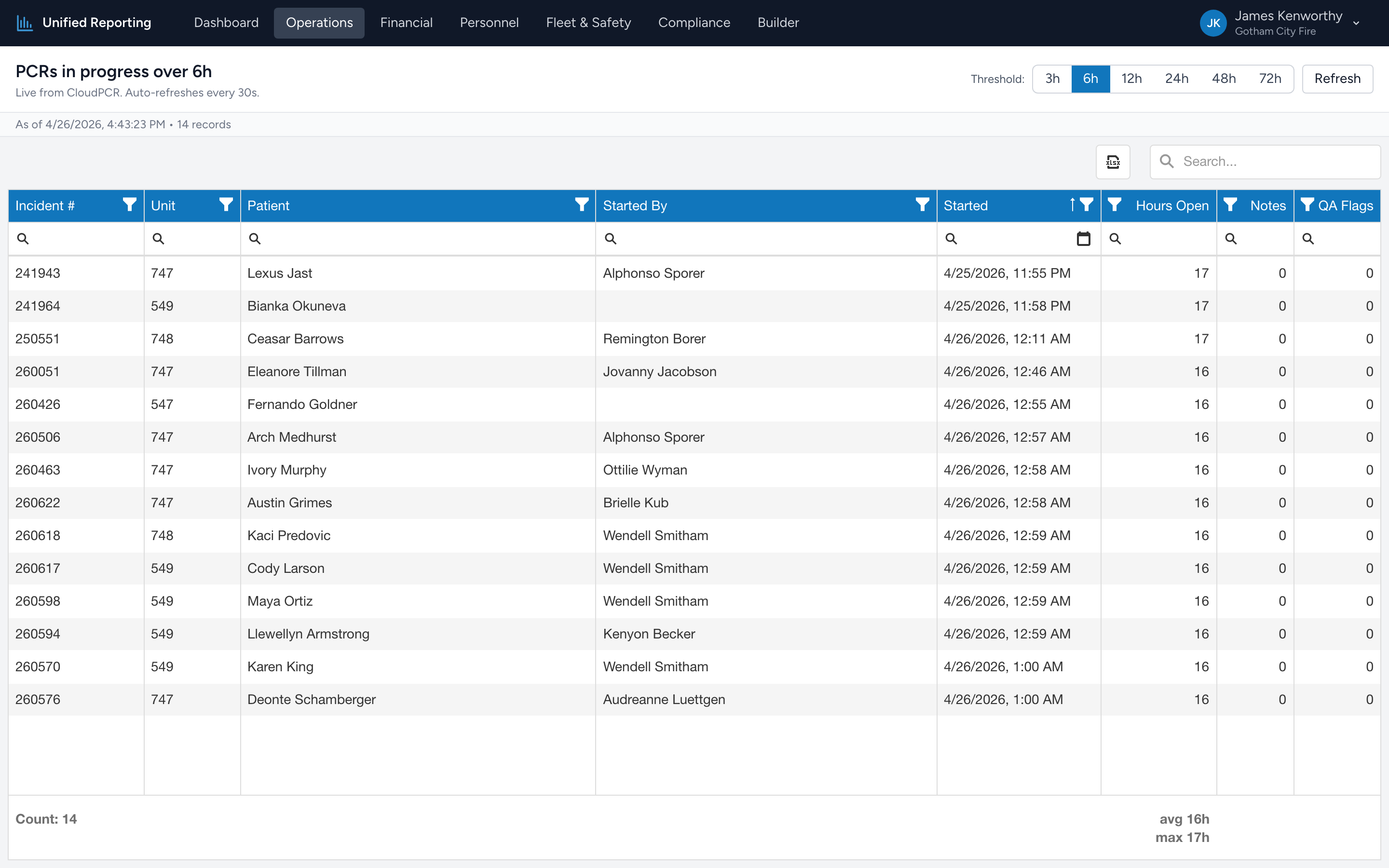Sort by the Hours Open column header
Viewport: 1389px width, 868px height.
1172,205
